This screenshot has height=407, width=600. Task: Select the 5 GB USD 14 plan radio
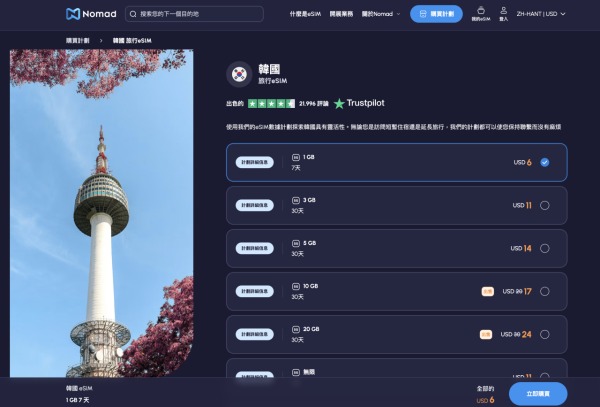pyautogui.click(x=545, y=248)
